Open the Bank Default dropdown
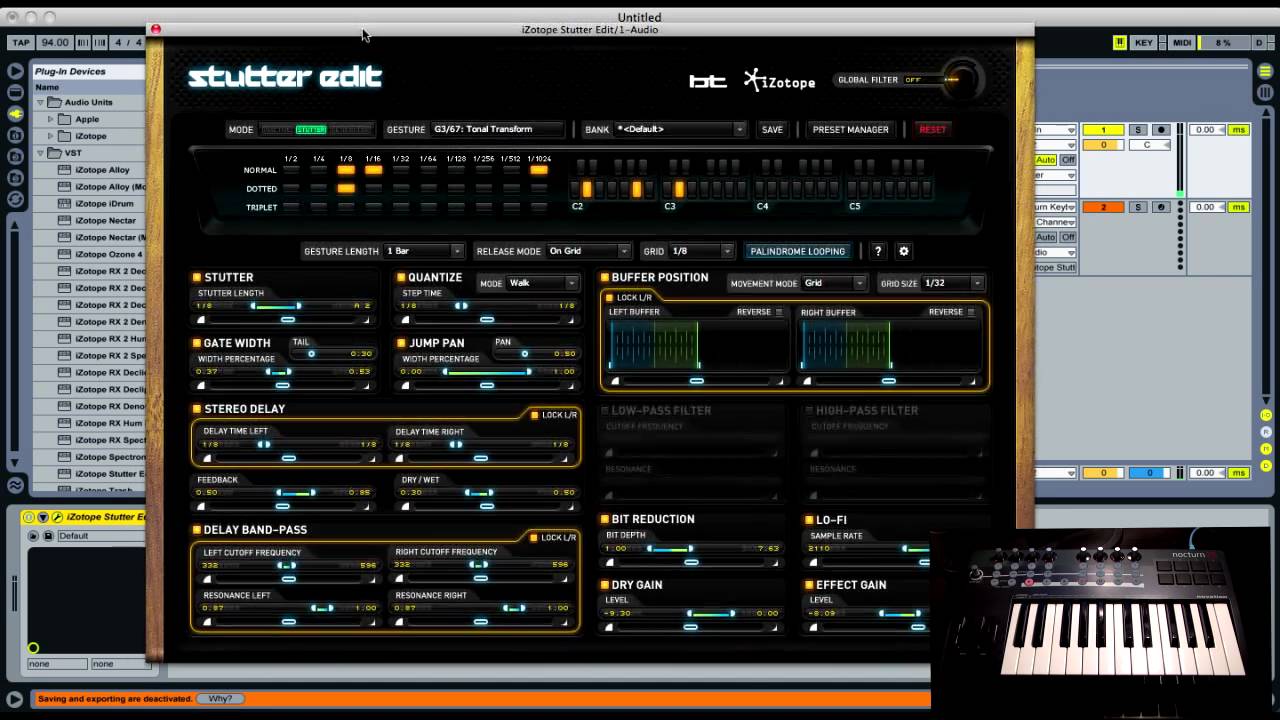1280x720 pixels. point(679,129)
